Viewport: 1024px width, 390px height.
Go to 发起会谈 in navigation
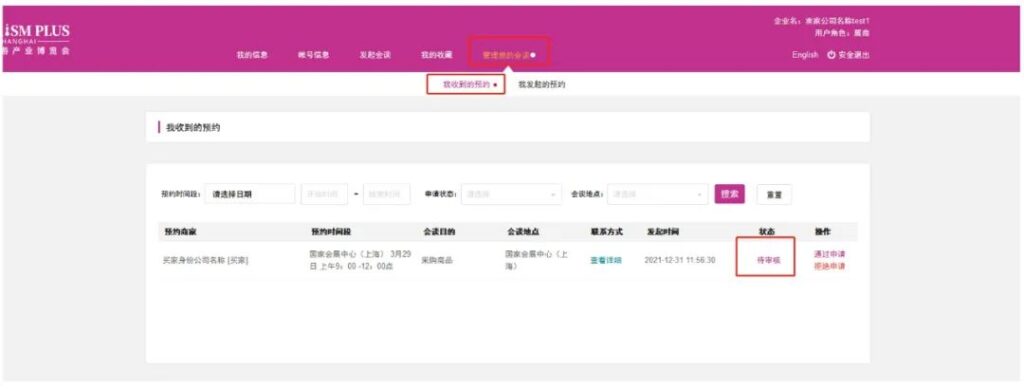(x=375, y=55)
